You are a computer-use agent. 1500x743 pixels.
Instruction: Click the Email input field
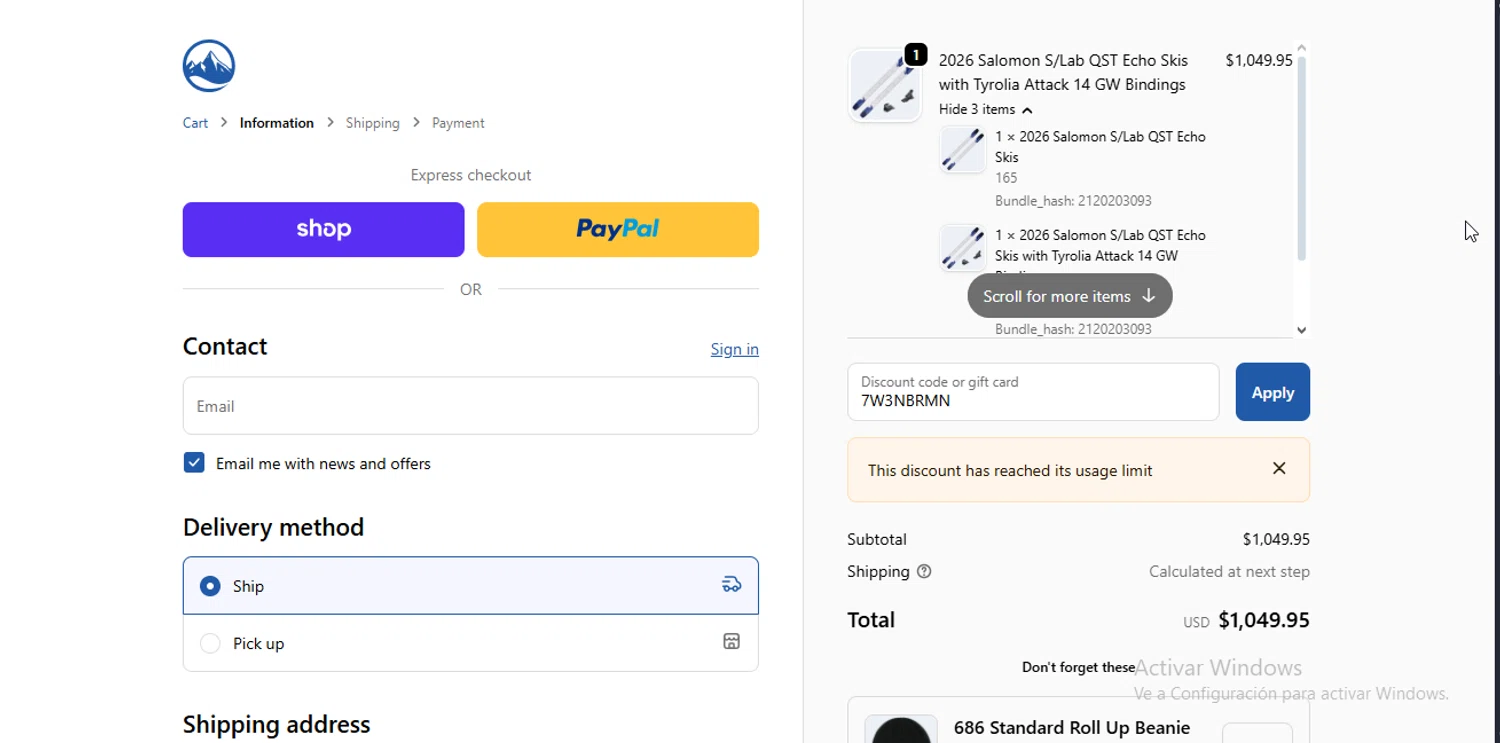(x=470, y=406)
